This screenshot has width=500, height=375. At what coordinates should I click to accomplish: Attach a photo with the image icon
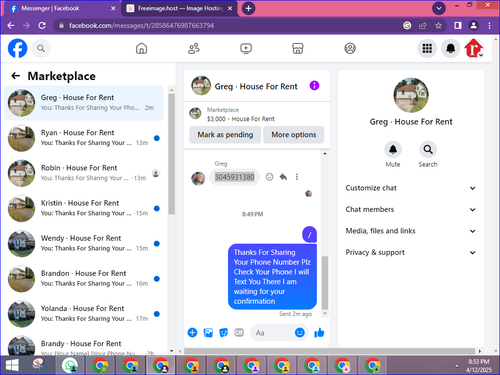[x=208, y=332]
